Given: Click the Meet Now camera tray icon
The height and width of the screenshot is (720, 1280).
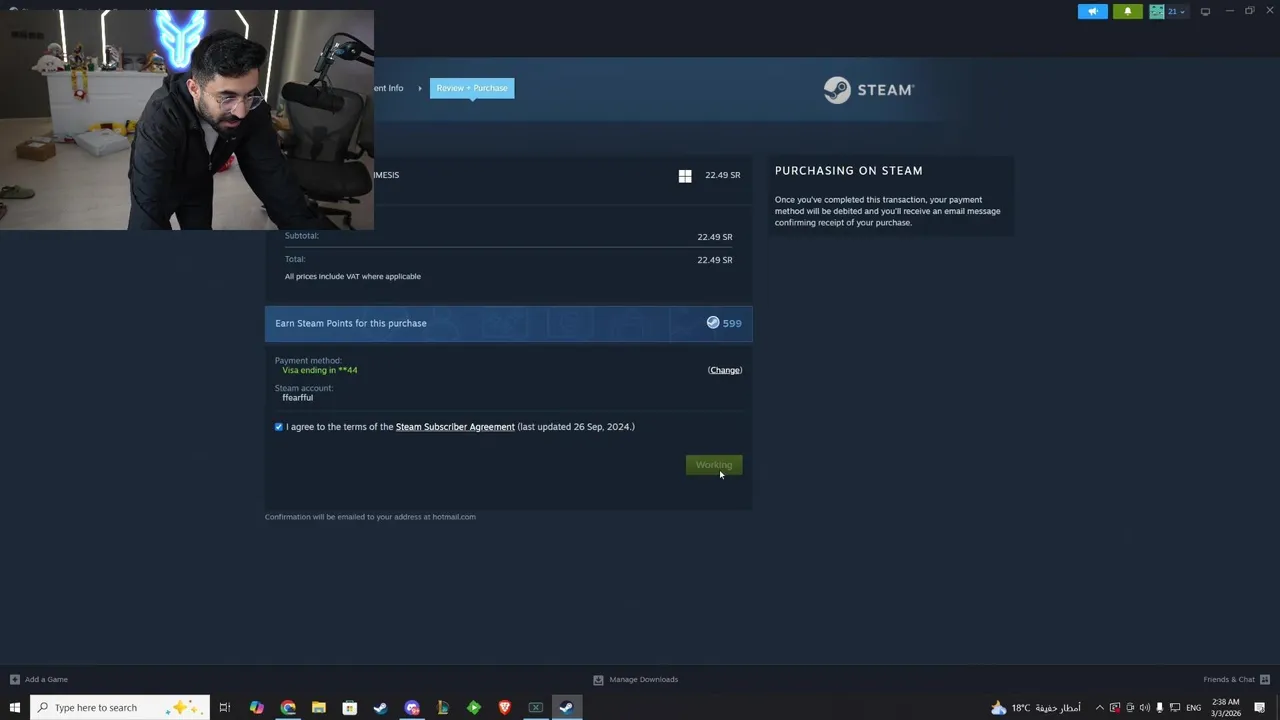Looking at the screenshot, I should click(x=1130, y=708).
